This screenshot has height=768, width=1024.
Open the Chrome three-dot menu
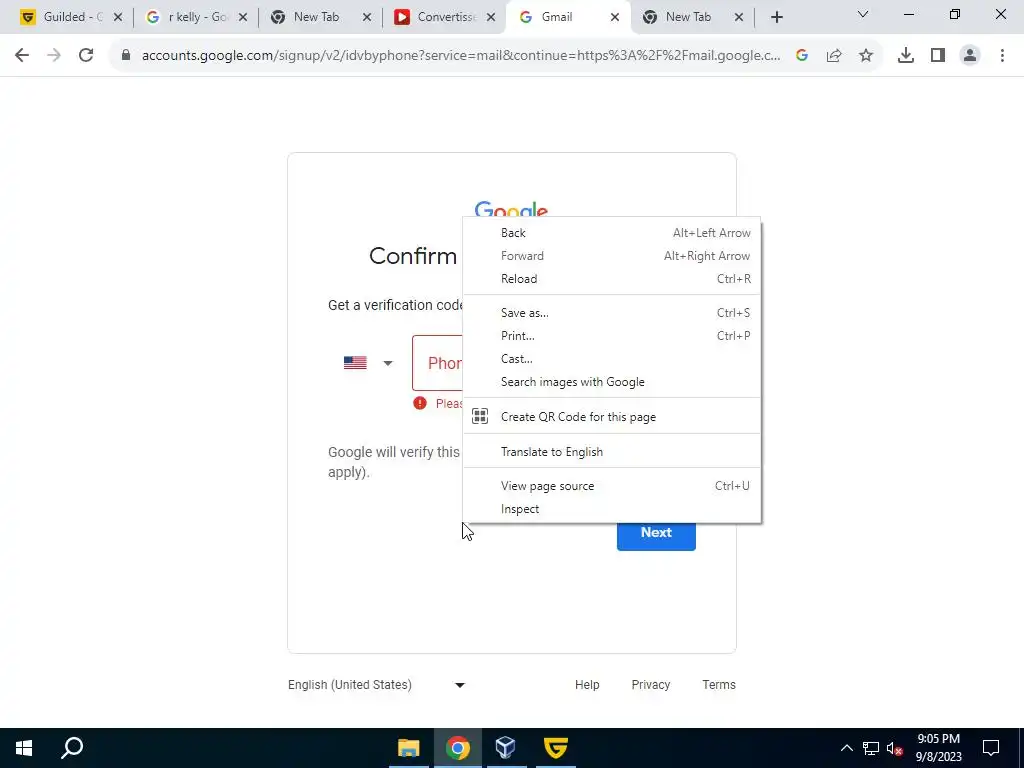coord(1002,56)
